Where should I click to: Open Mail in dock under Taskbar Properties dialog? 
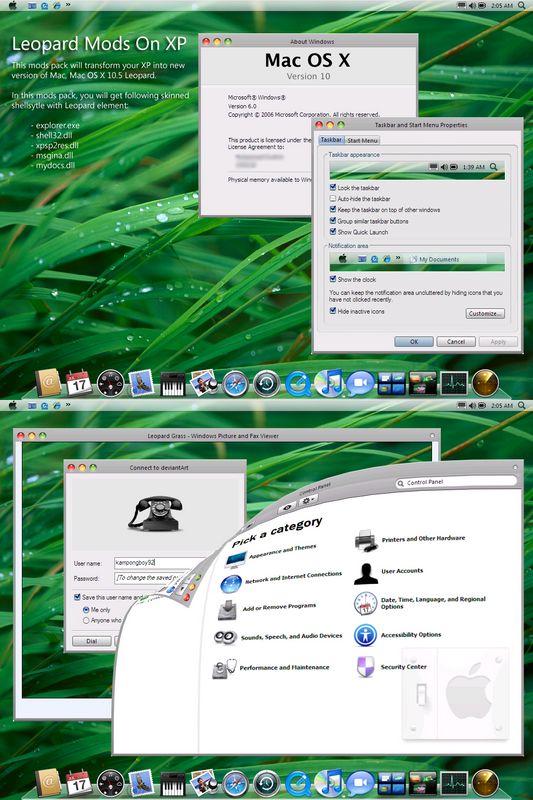(141, 383)
